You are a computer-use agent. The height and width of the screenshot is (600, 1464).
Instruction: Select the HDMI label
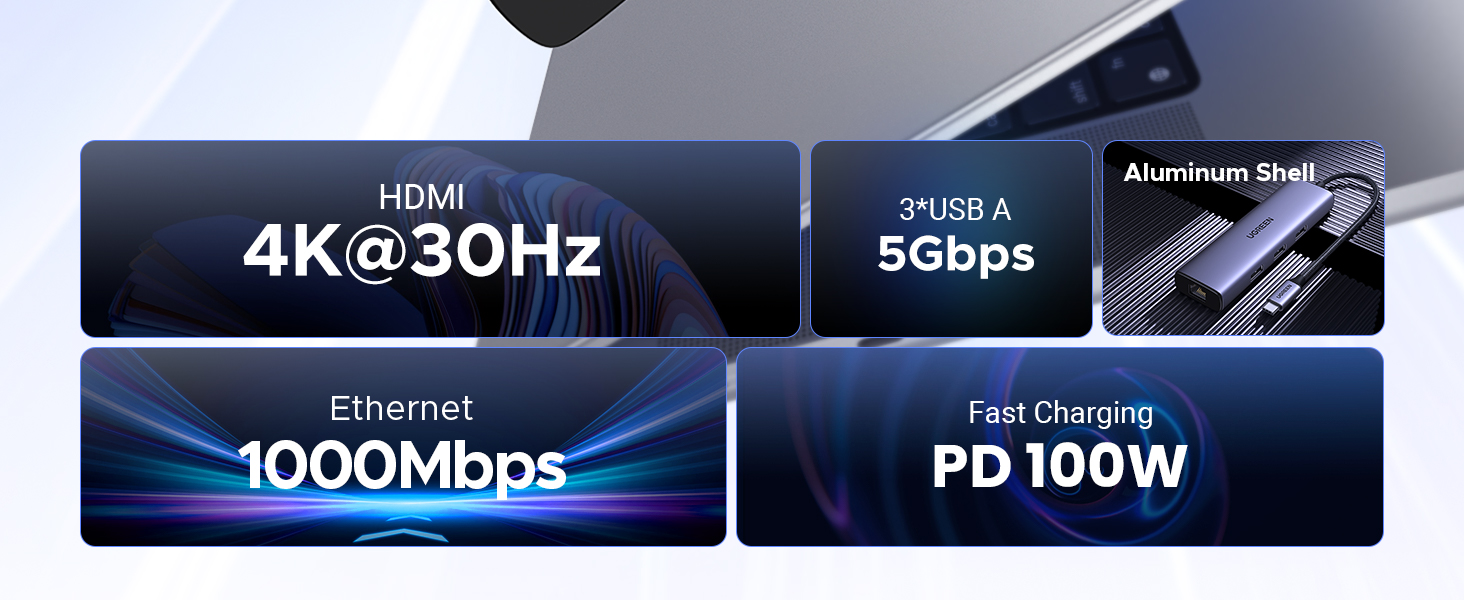point(421,198)
